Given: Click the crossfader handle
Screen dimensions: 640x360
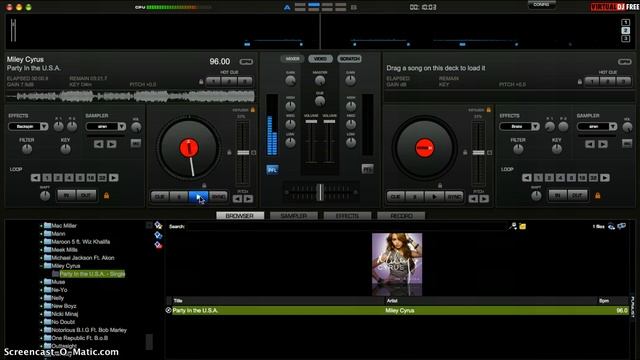Looking at the screenshot, I should [321, 192].
